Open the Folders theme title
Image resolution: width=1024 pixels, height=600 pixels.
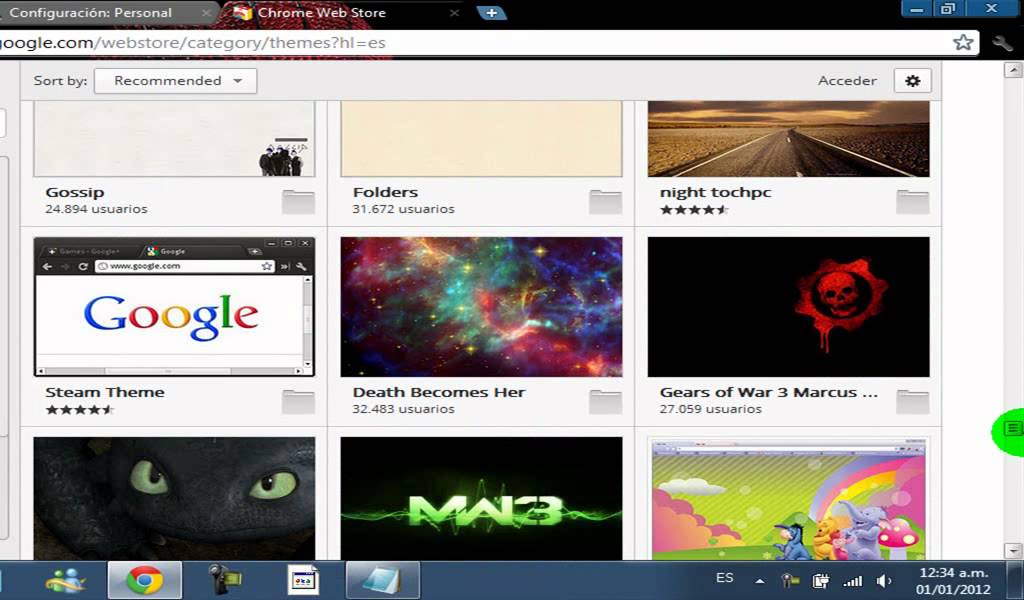[x=385, y=193]
